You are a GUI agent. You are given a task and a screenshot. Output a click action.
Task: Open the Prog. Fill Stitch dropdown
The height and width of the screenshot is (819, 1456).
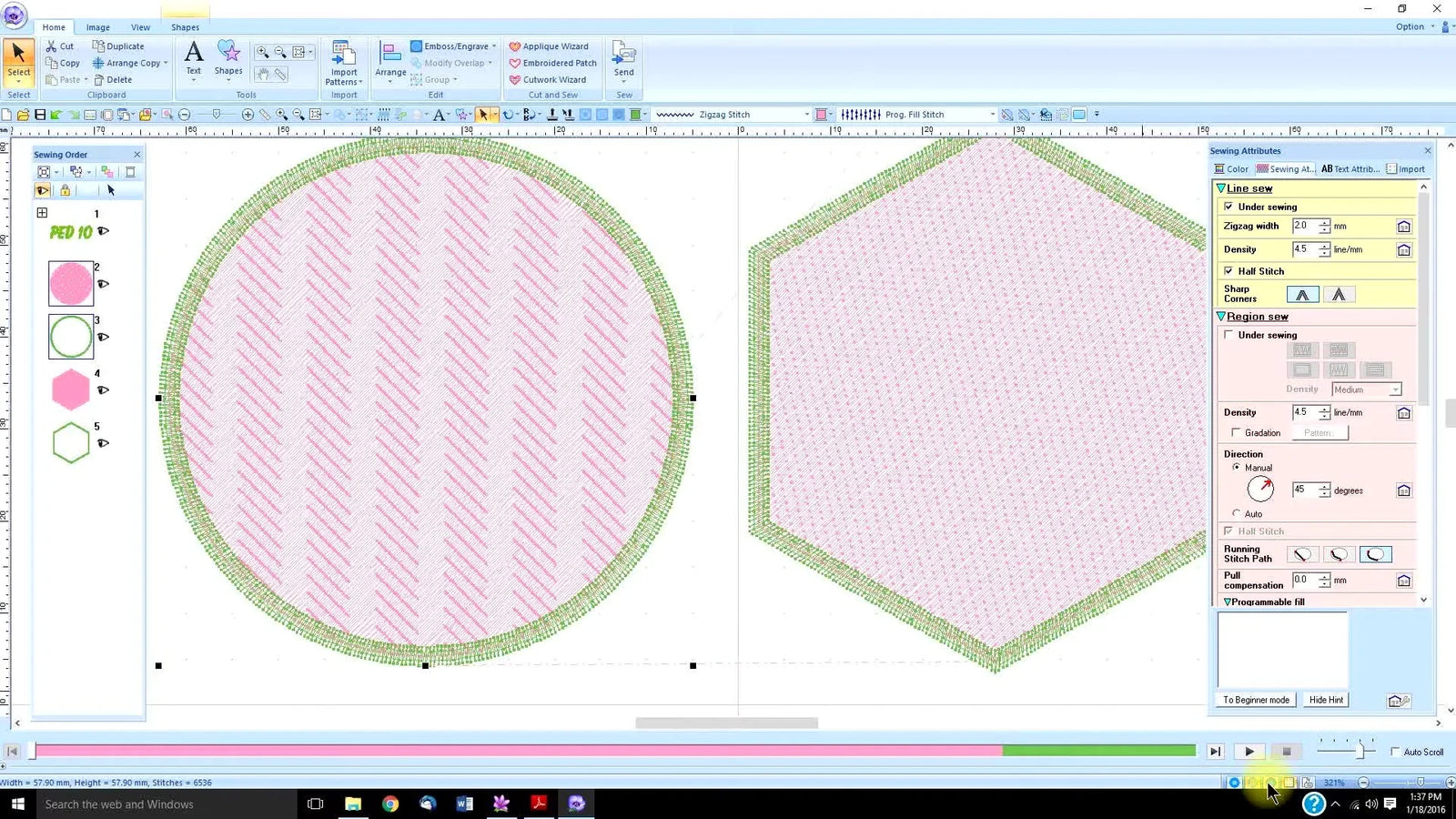click(x=991, y=114)
